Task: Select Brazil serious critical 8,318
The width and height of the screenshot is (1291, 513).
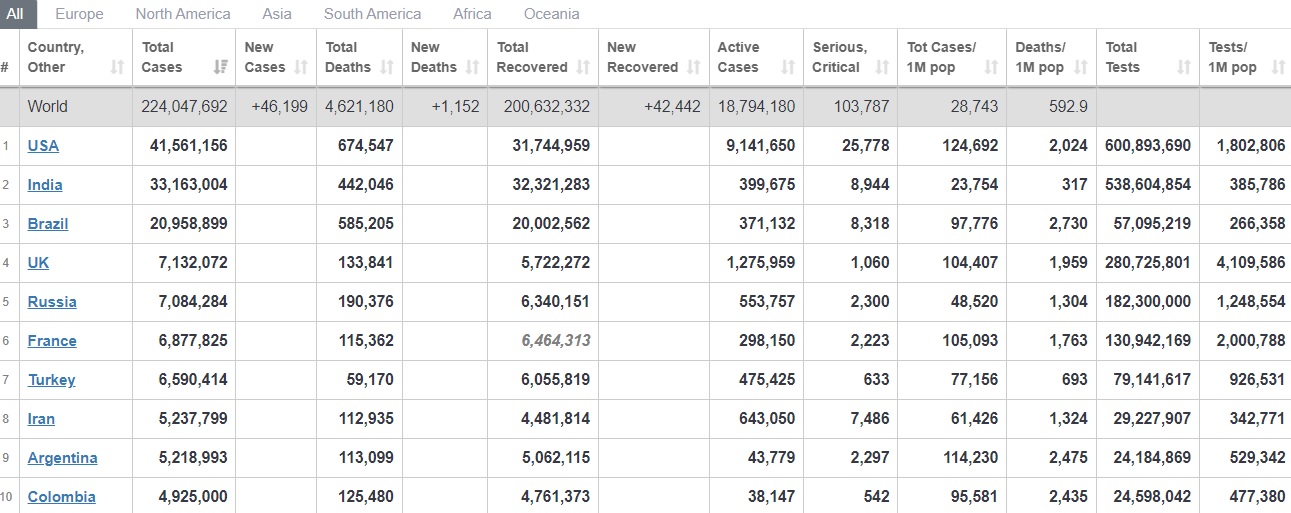Action: pos(870,223)
